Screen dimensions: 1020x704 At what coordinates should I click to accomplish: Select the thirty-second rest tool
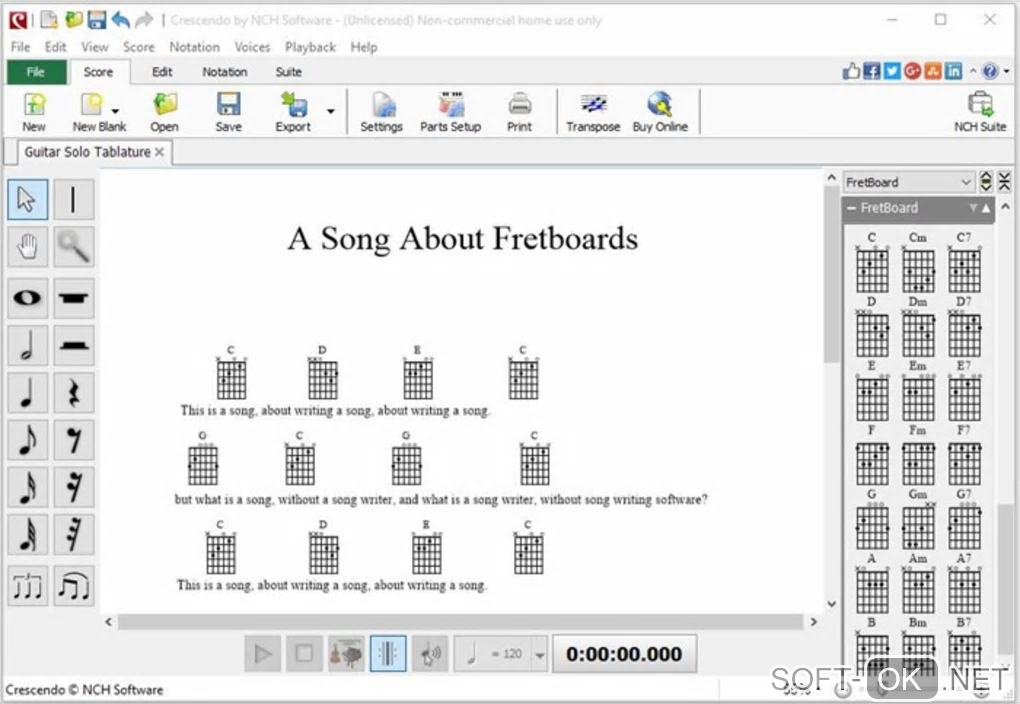click(x=74, y=534)
